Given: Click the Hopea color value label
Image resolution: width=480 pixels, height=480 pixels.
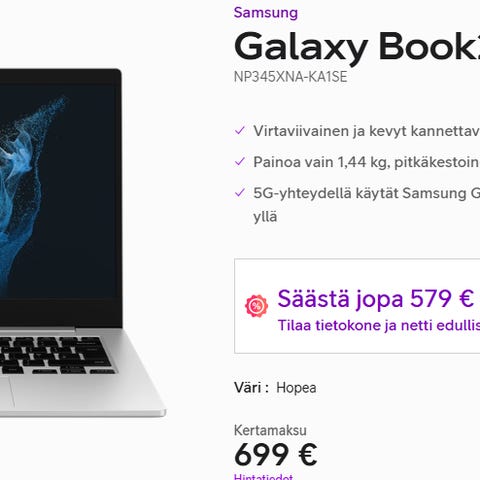Looking at the screenshot, I should (x=296, y=388).
